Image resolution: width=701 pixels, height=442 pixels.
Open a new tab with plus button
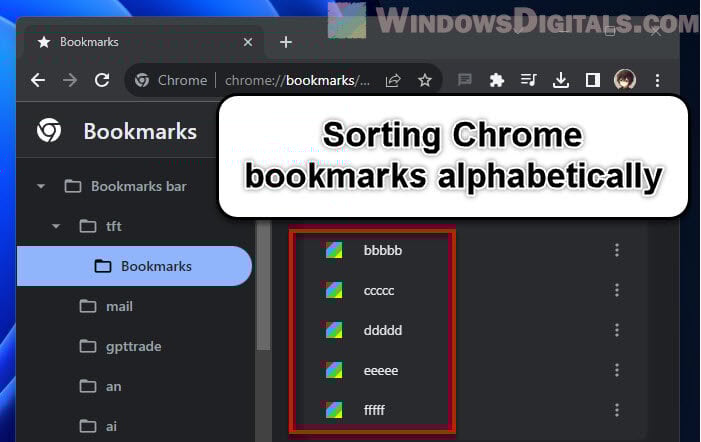pos(286,42)
